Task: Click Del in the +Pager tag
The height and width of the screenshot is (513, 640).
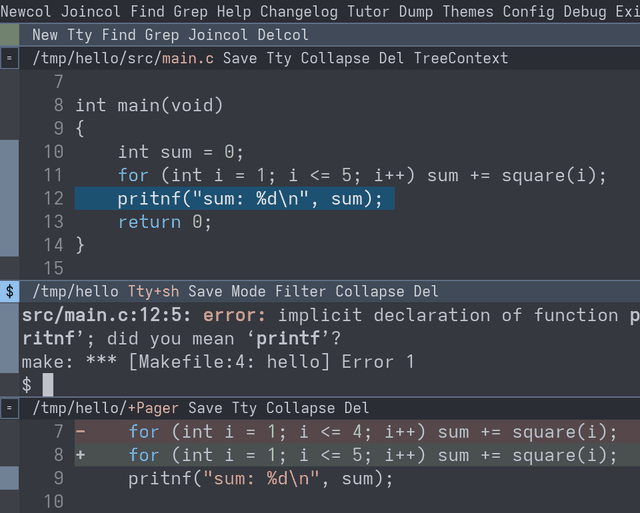Action: (x=357, y=408)
